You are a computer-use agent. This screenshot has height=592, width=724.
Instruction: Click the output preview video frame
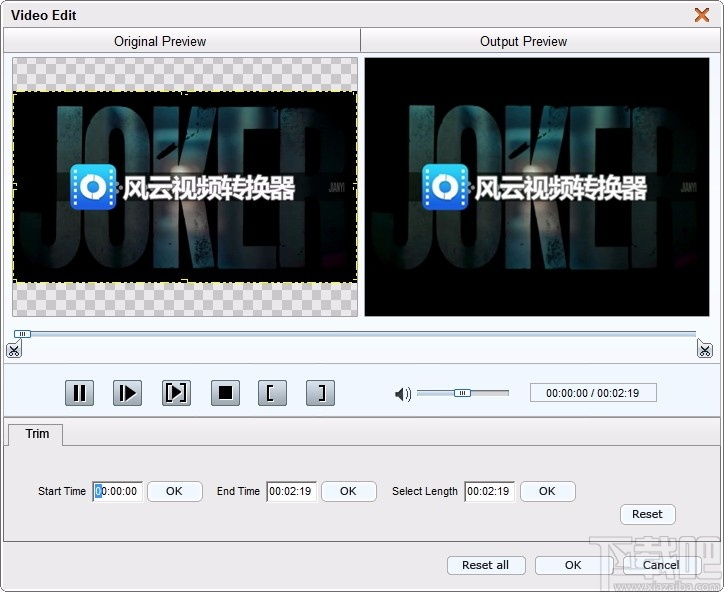pyautogui.click(x=537, y=187)
